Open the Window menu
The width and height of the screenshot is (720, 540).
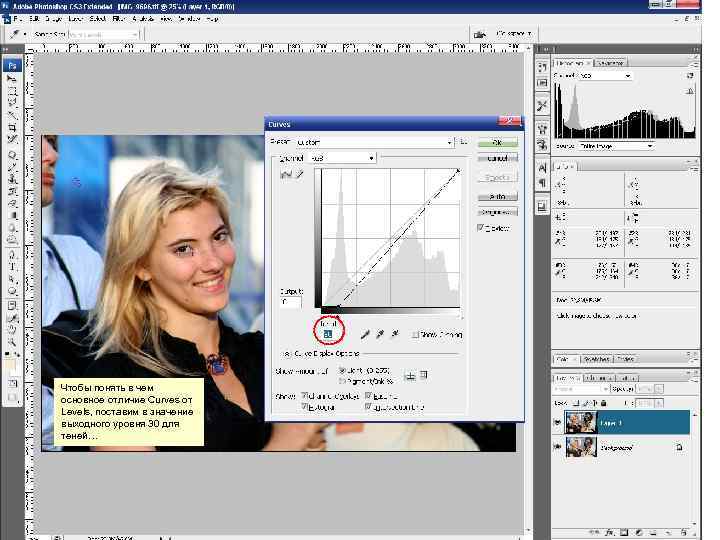188,19
